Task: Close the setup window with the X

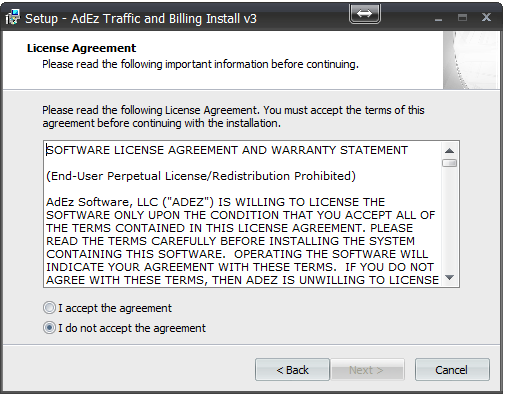Action: point(486,17)
